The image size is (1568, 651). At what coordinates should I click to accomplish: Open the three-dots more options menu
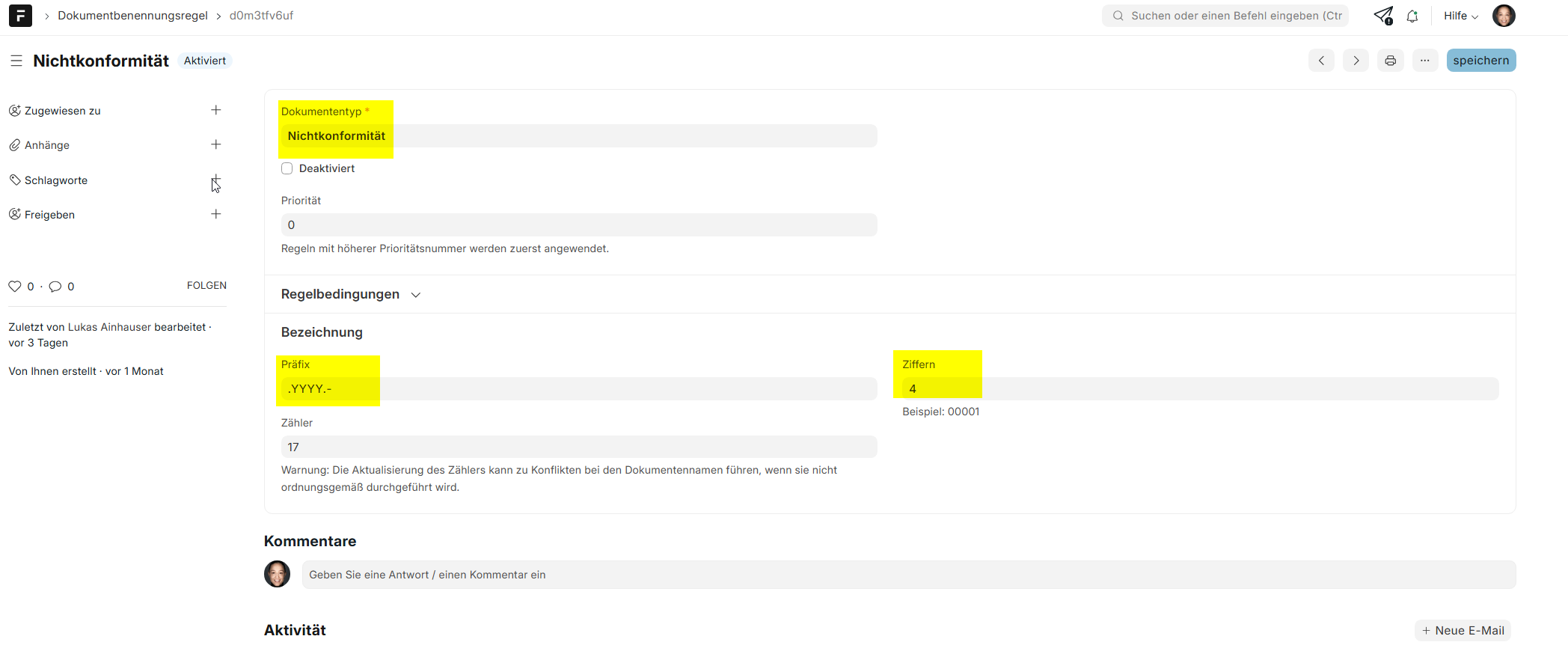[x=1424, y=61]
